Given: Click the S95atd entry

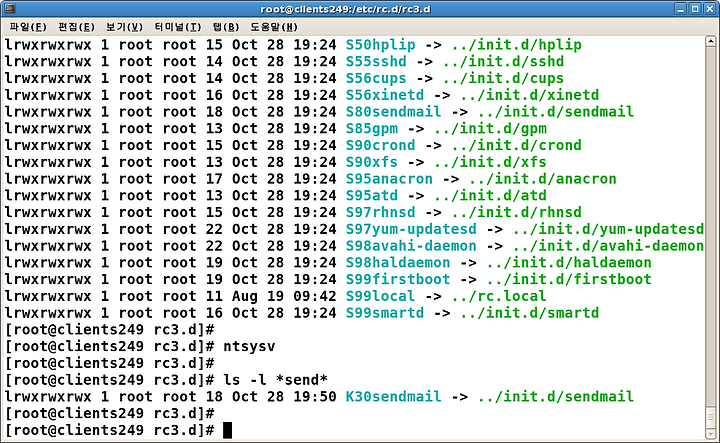Looking at the screenshot, I should click(x=371, y=196).
